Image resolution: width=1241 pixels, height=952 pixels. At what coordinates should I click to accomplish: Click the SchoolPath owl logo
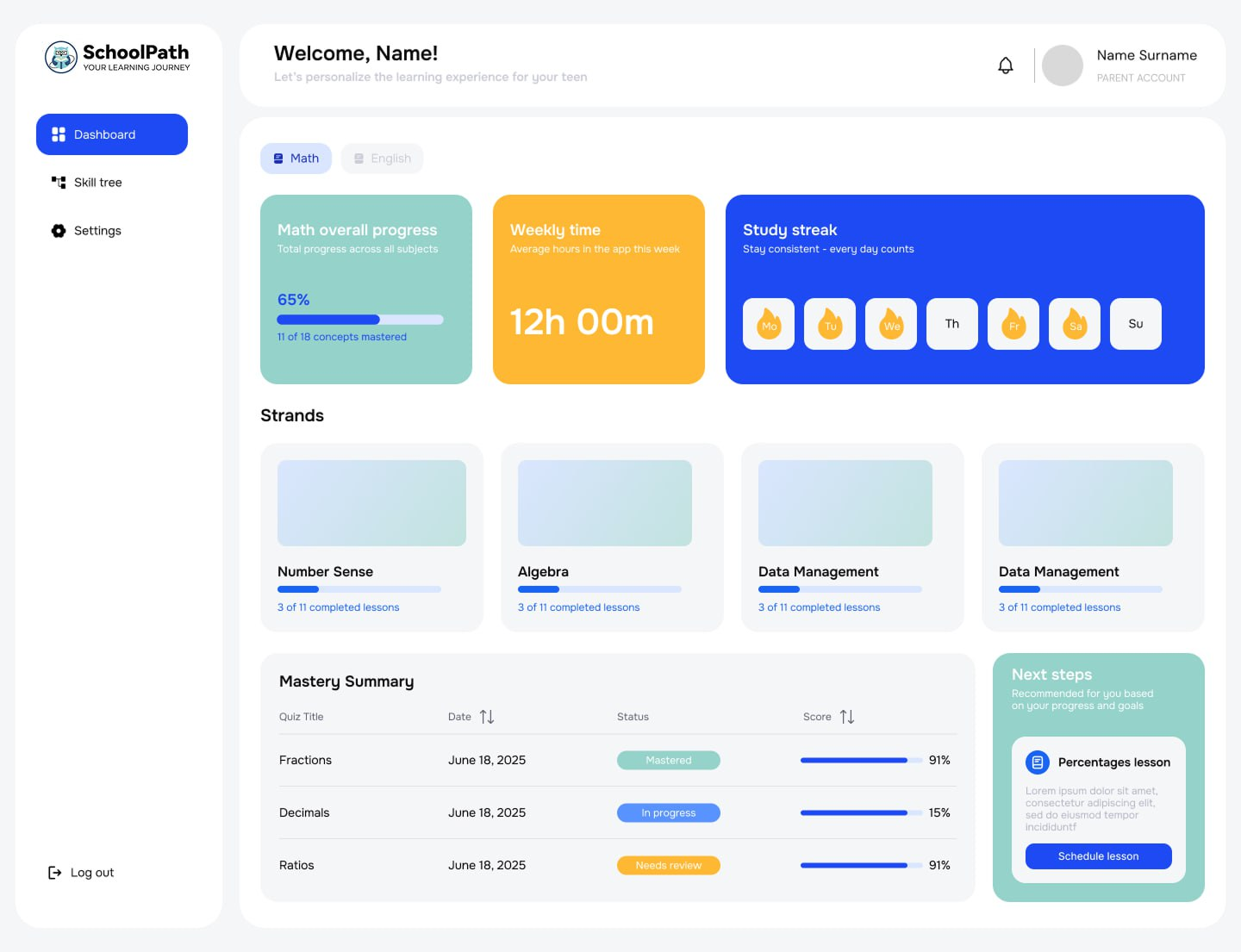(x=60, y=57)
